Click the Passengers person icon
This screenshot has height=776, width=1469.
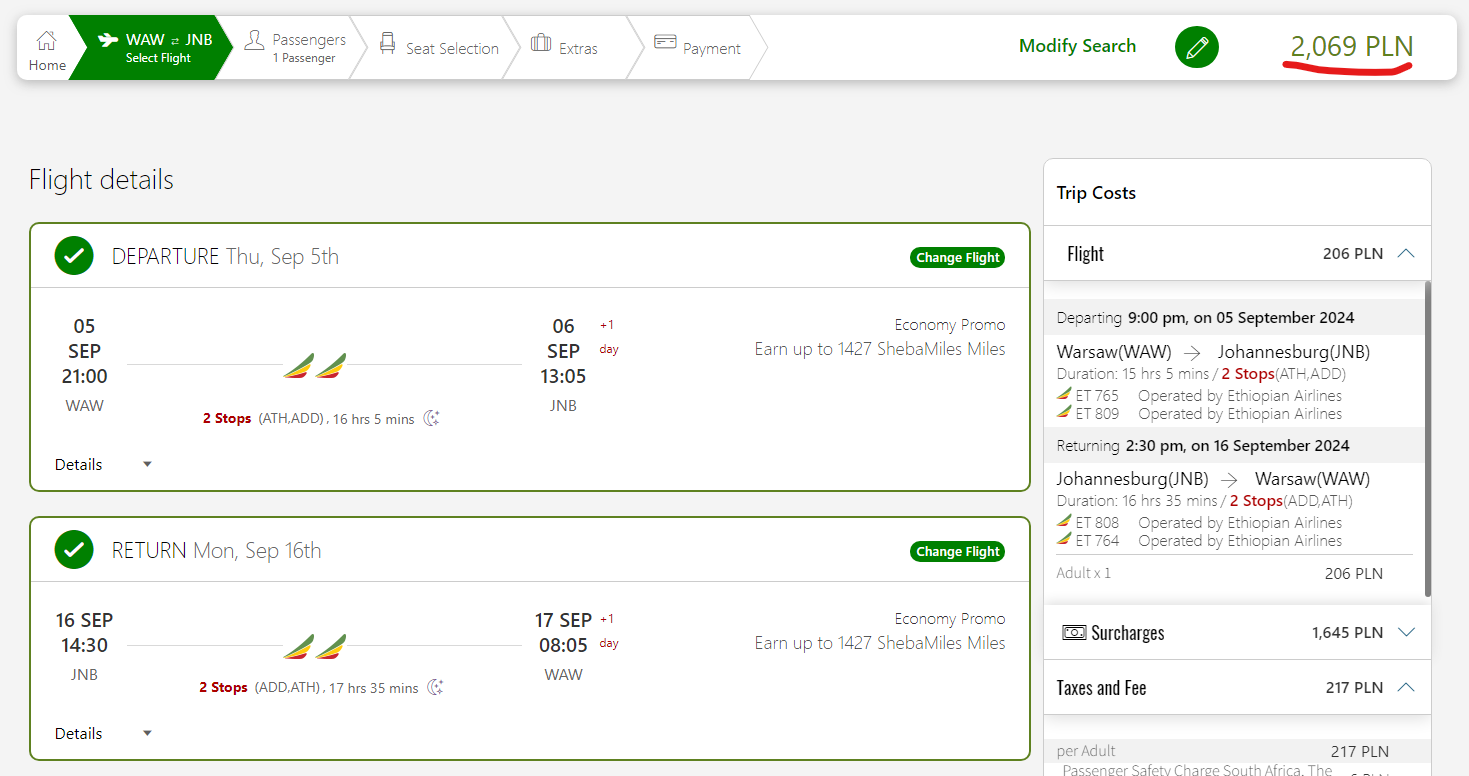pos(255,40)
